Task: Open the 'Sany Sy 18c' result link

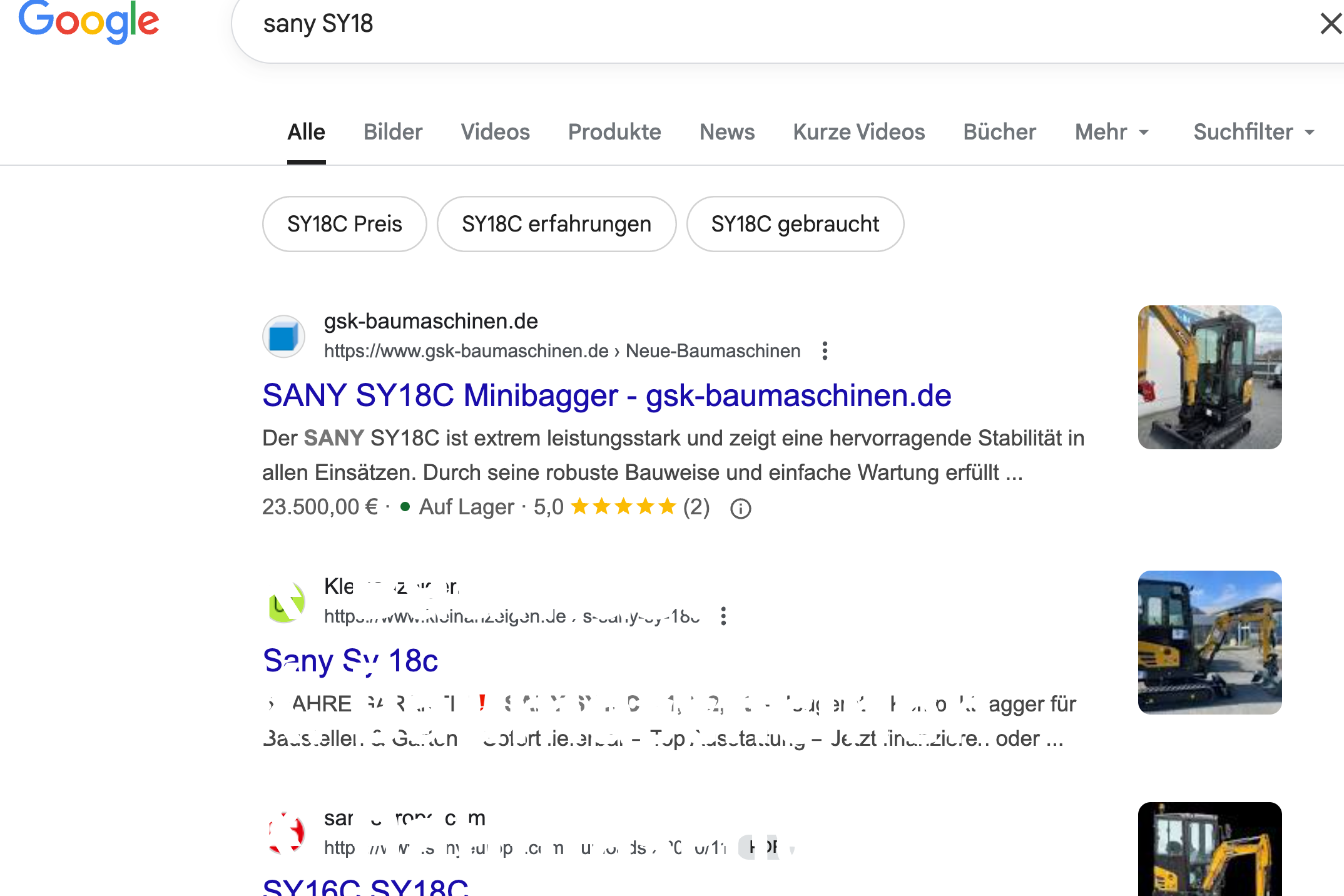Action: [350, 661]
